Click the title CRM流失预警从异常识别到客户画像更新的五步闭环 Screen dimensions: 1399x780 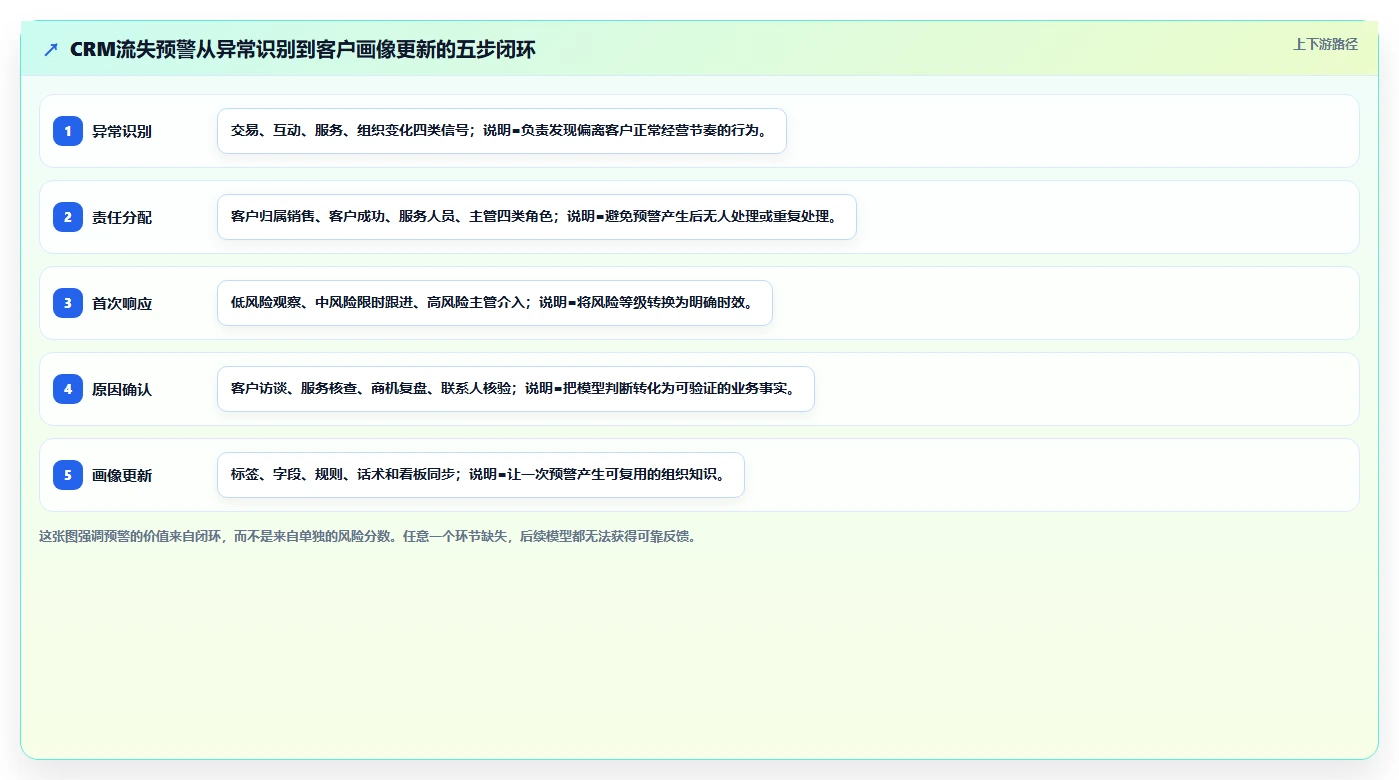pyautogui.click(x=303, y=50)
